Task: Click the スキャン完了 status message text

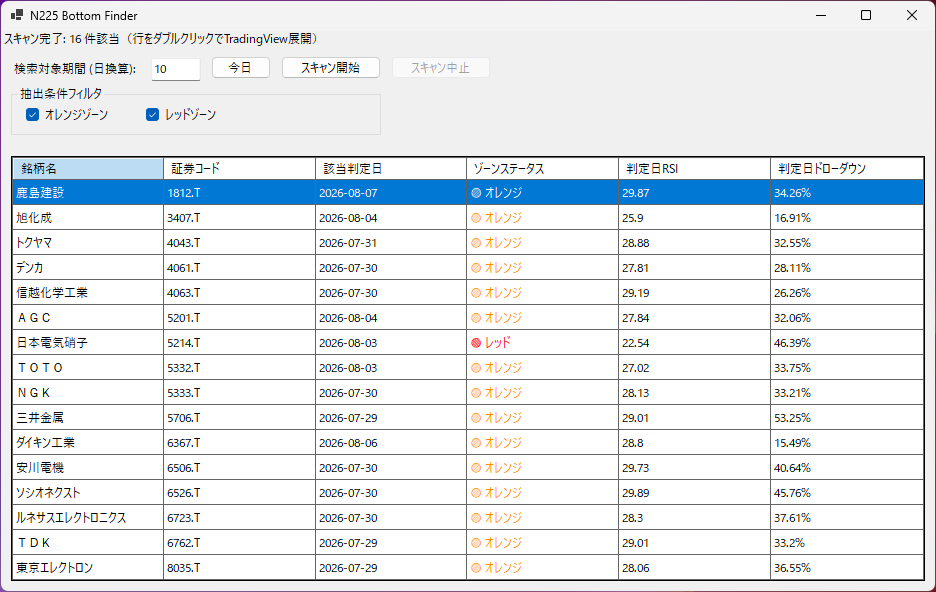Action: [164, 39]
